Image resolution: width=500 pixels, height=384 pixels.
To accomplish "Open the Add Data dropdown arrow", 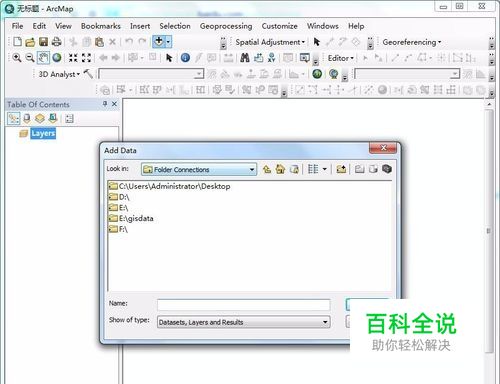I will 168,42.
